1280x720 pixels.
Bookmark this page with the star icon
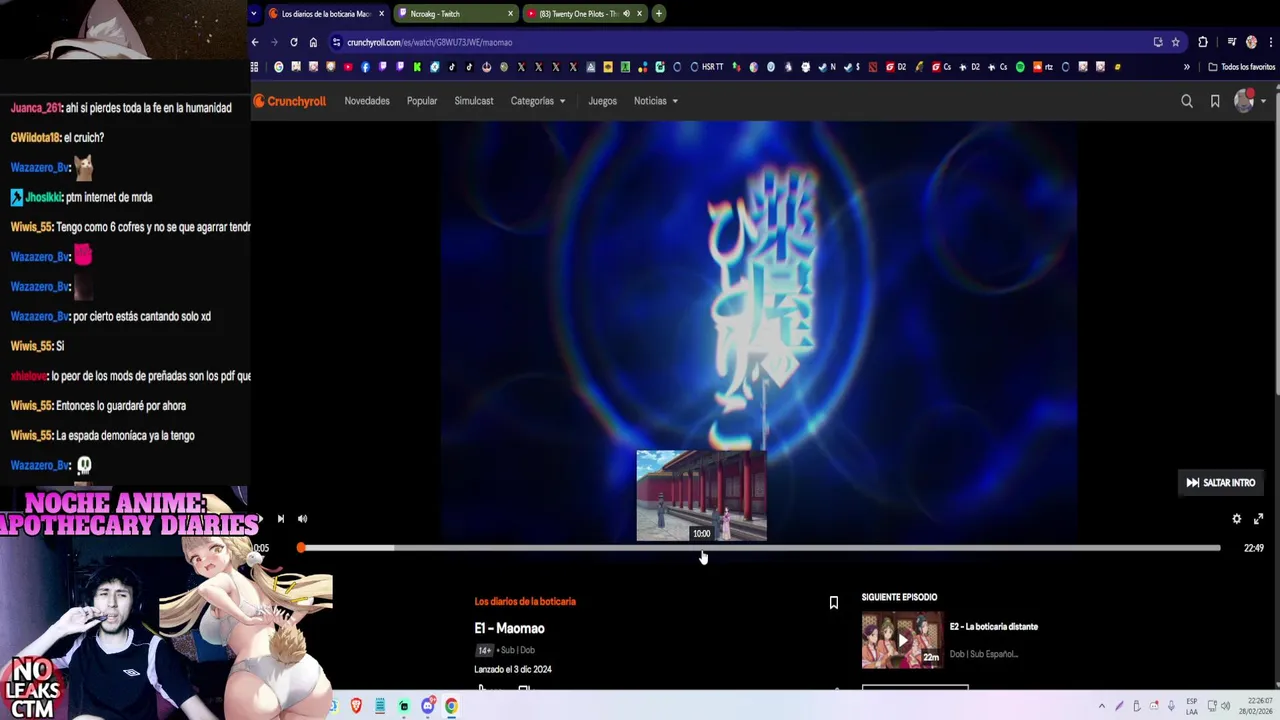1176,42
